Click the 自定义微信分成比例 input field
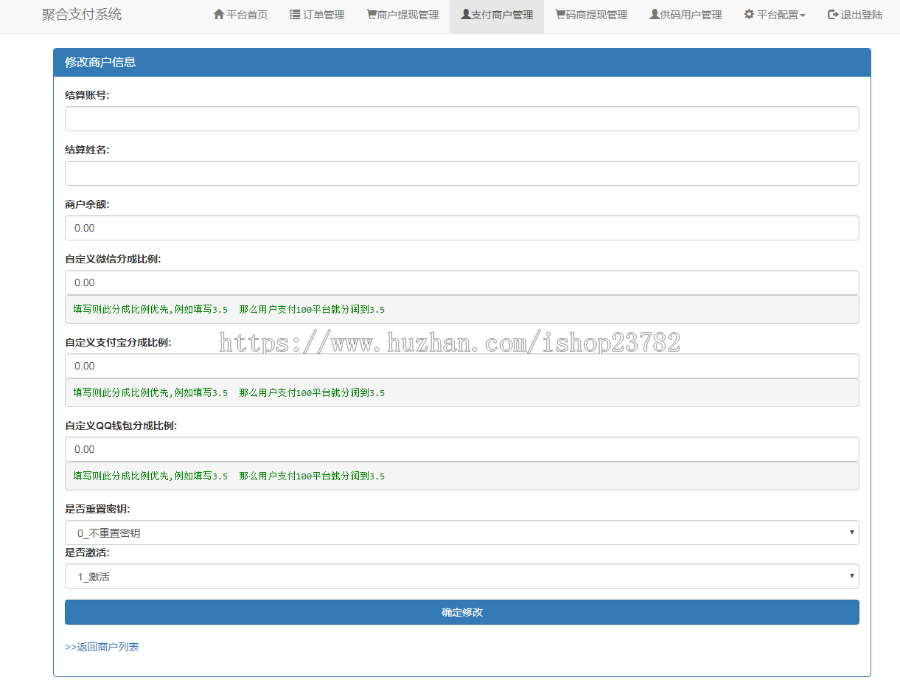The width and height of the screenshot is (900, 680). click(462, 282)
